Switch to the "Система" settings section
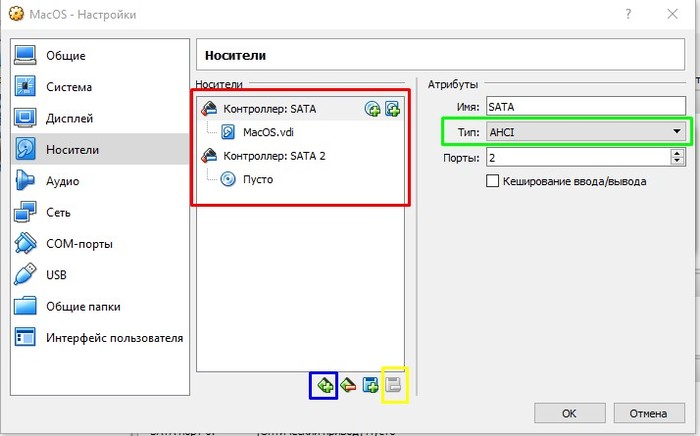Screen dimensions: 700x436 point(69,87)
